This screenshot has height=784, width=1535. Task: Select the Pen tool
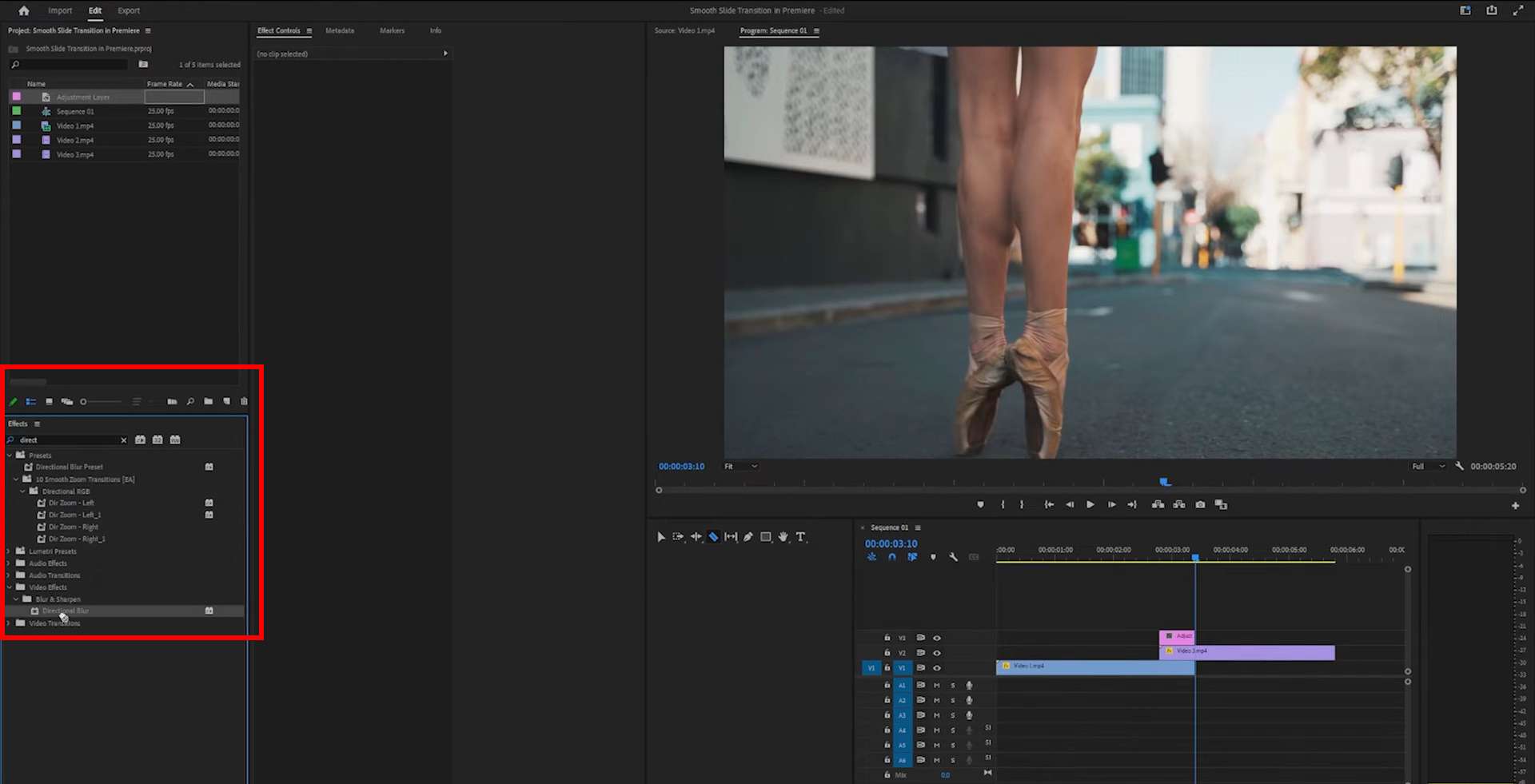pyautogui.click(x=748, y=537)
